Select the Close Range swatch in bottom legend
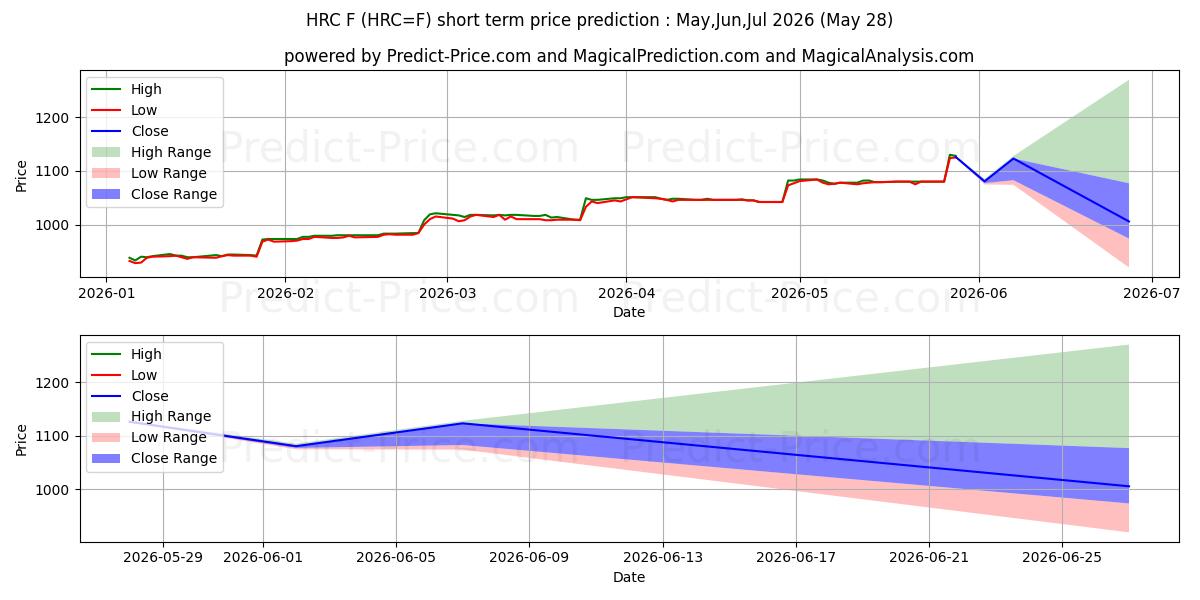The image size is (1200, 600). pos(107,459)
